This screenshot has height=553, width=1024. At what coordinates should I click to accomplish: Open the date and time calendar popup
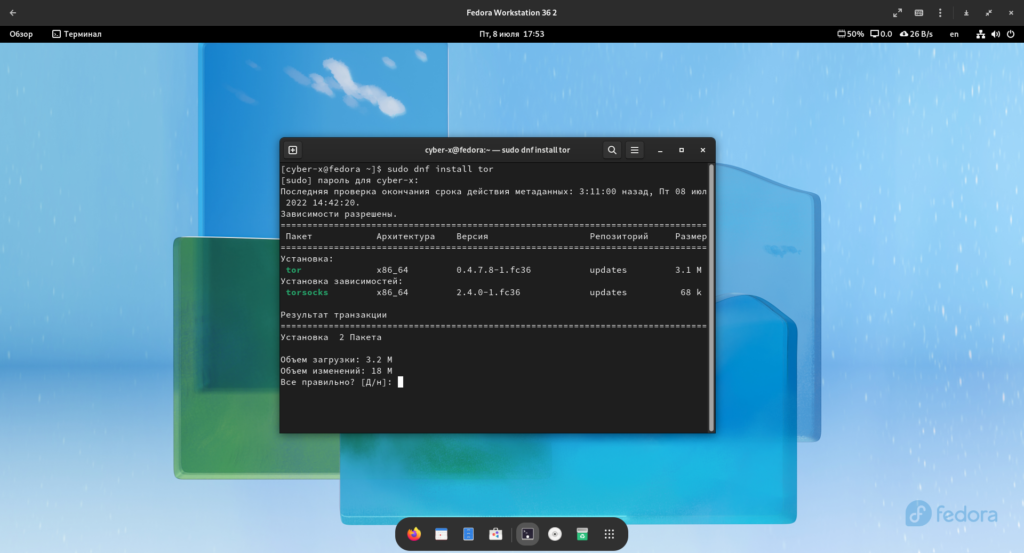point(511,34)
